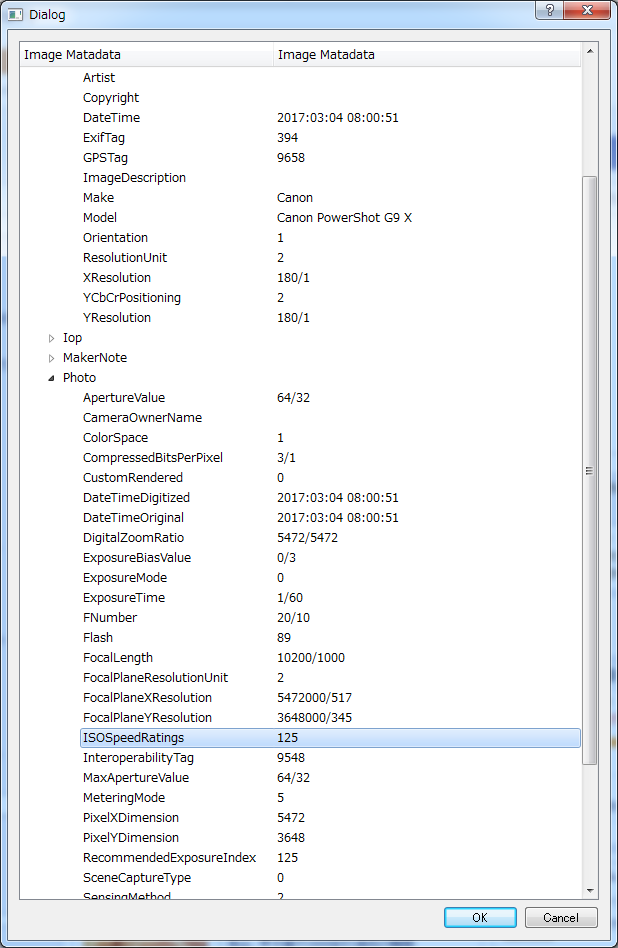Select the FocalPlaneXResolution row

330,696
